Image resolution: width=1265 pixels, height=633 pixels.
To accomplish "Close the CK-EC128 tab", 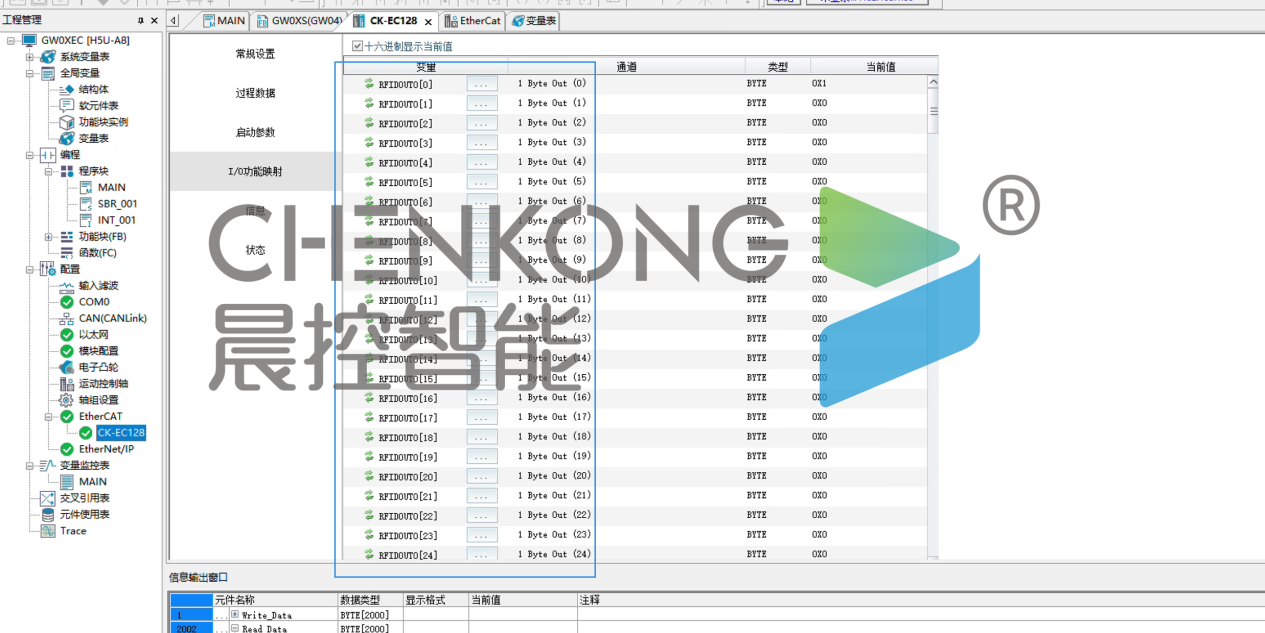I will [x=428, y=21].
